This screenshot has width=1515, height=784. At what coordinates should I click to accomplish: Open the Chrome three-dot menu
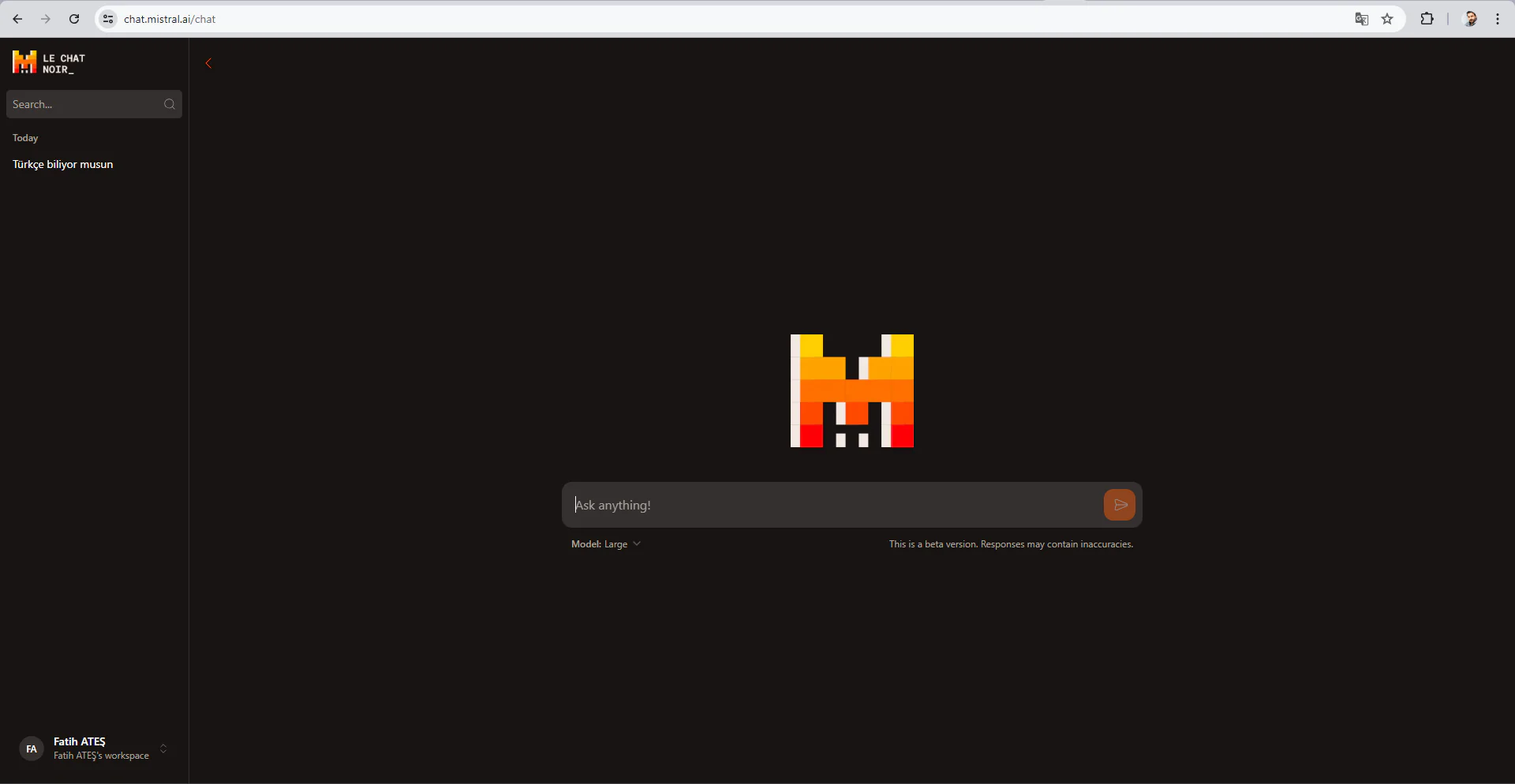(x=1498, y=19)
